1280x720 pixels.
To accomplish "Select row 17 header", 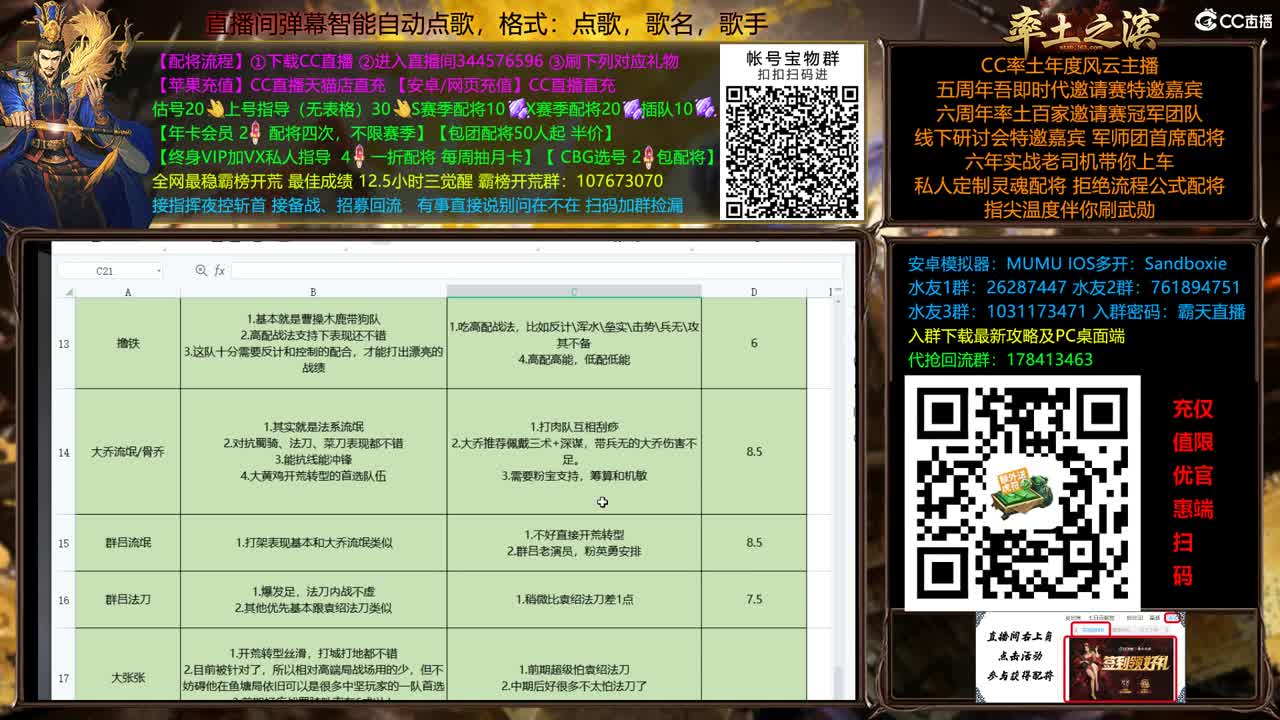I will click(64, 665).
